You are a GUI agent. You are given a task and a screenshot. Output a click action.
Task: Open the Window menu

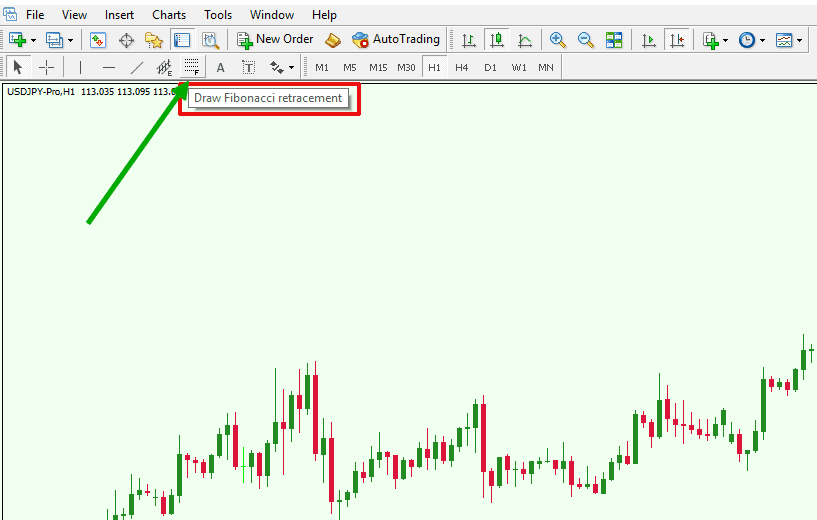[272, 15]
